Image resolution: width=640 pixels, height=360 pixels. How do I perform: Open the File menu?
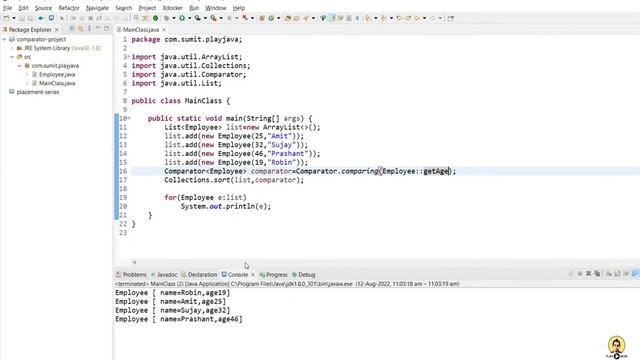click(7, 8)
